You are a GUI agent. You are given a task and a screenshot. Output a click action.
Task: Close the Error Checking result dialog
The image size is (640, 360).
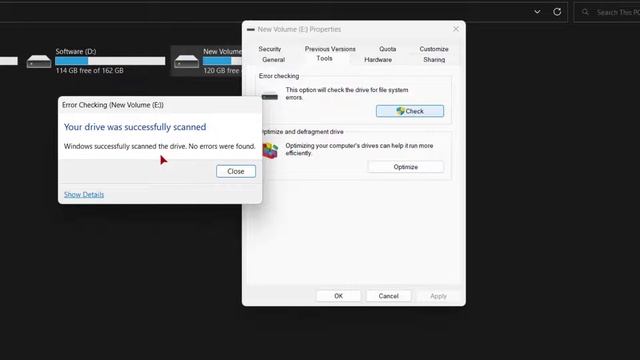coord(236,171)
